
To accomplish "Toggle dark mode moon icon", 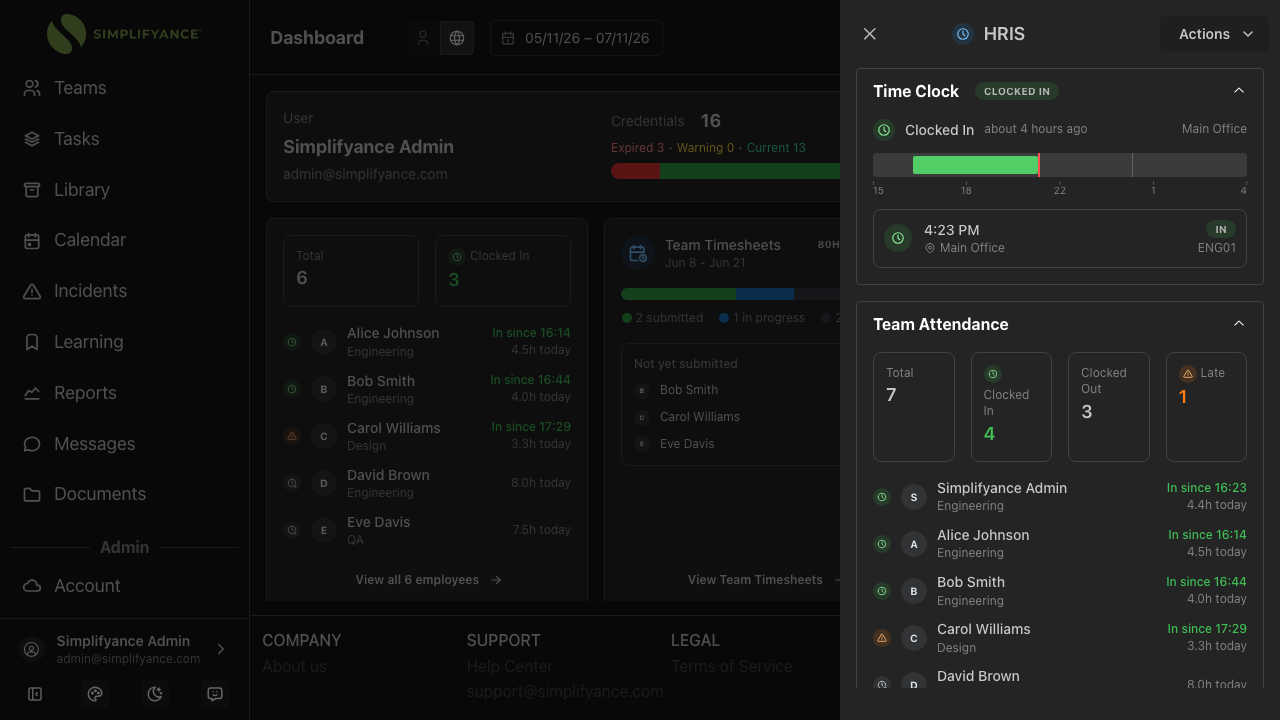I will 155,694.
